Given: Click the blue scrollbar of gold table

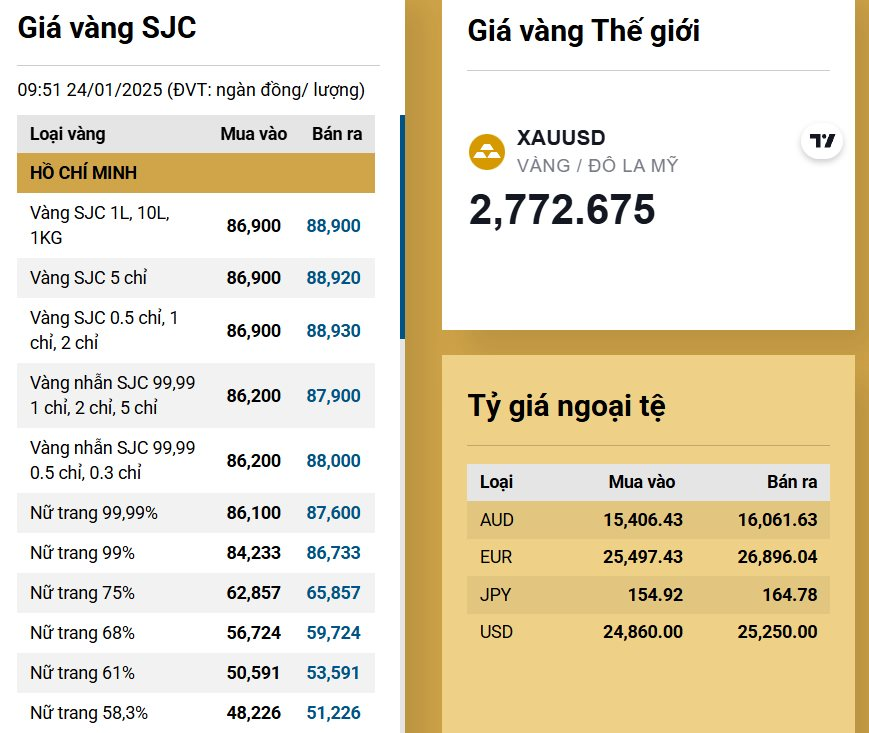Looking at the screenshot, I should coord(402,227).
